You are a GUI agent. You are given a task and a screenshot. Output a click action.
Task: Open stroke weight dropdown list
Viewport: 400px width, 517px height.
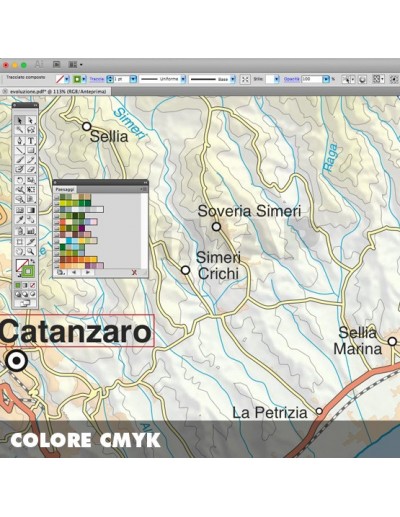[133, 79]
